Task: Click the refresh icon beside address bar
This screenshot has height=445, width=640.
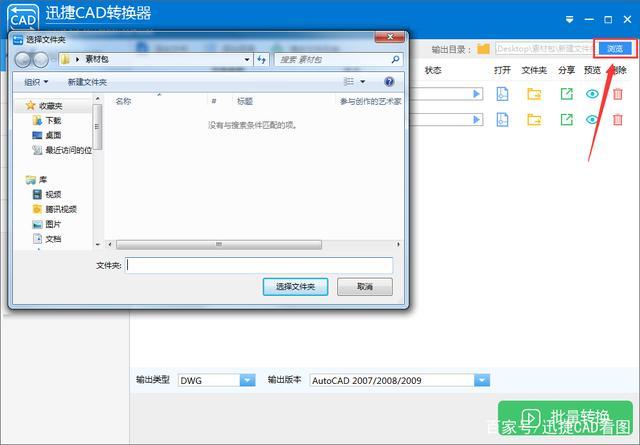Action: (x=261, y=60)
